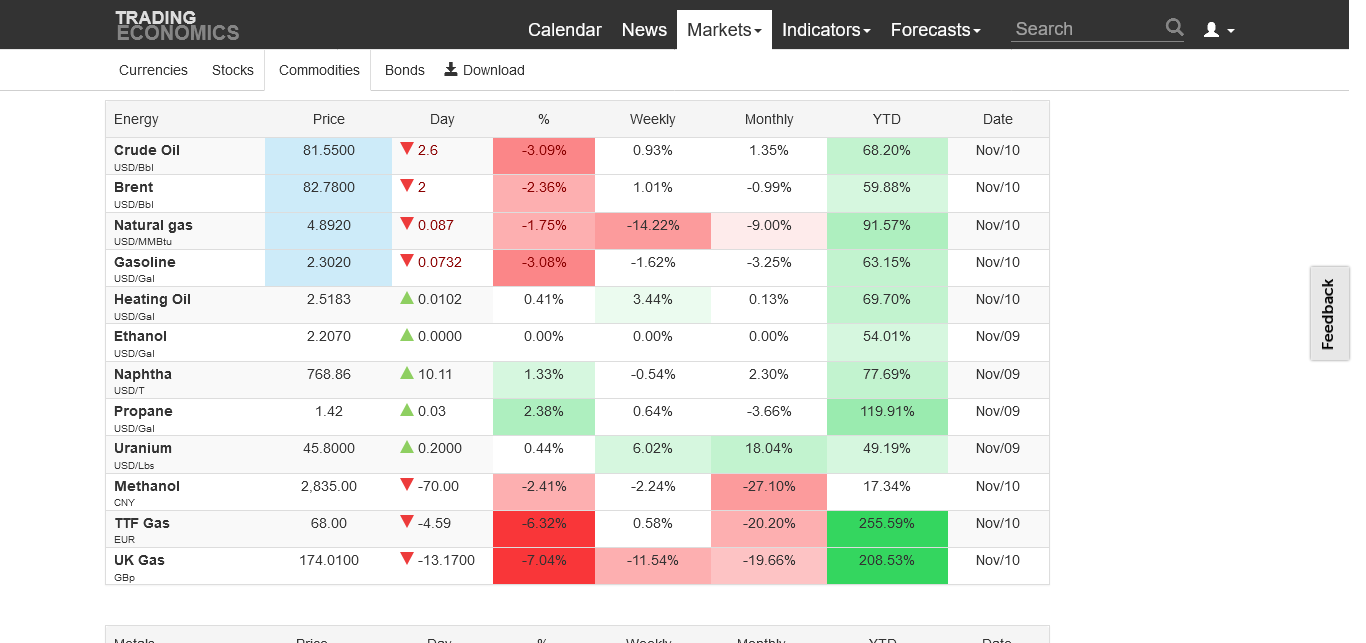Open the user account icon menu

pos(1218,30)
